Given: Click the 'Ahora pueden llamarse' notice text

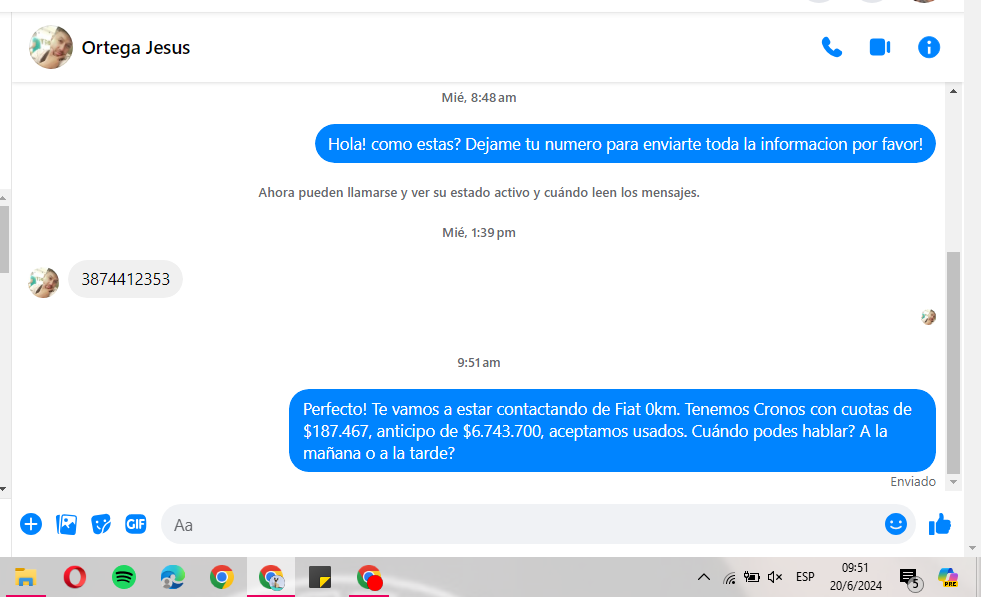Looking at the screenshot, I should [x=479, y=193].
